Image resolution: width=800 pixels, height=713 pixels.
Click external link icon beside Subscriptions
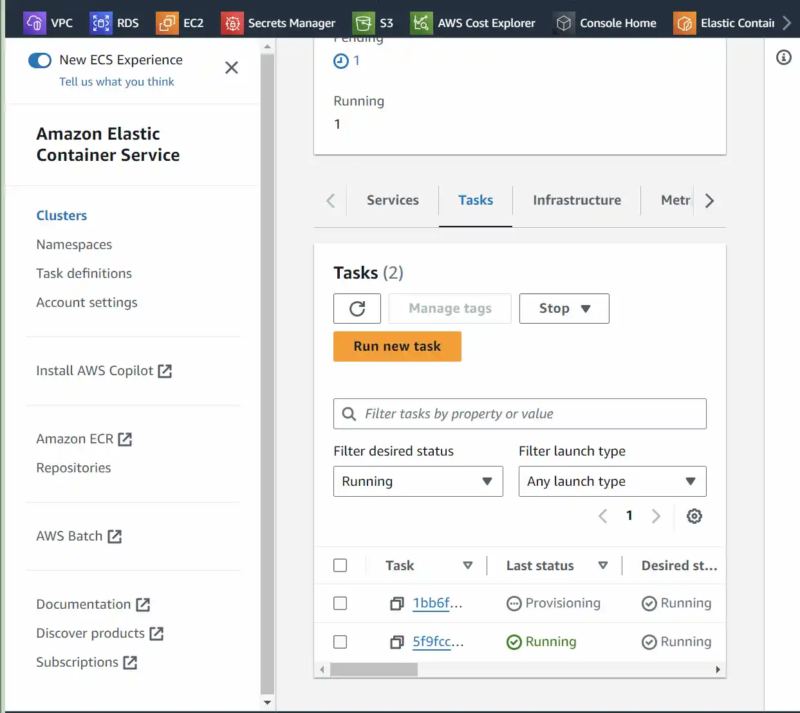click(130, 663)
